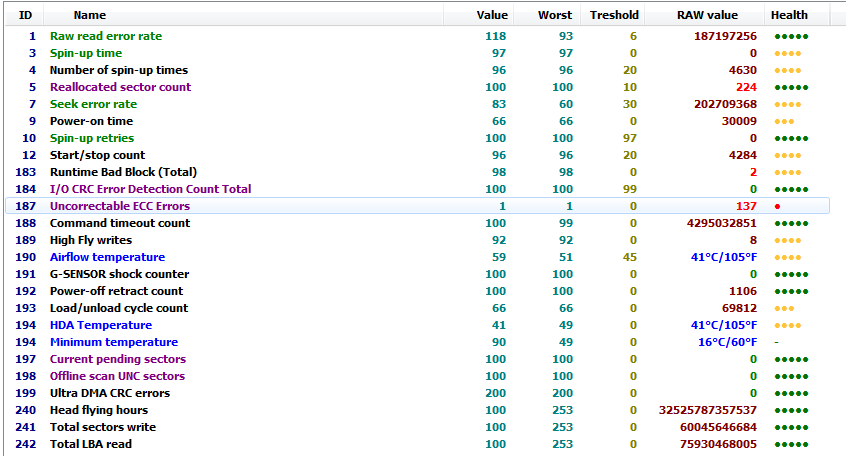The width and height of the screenshot is (846, 456).
Task: Click the red health dot for Uncorrectable ECC Errors
Action: [777, 207]
